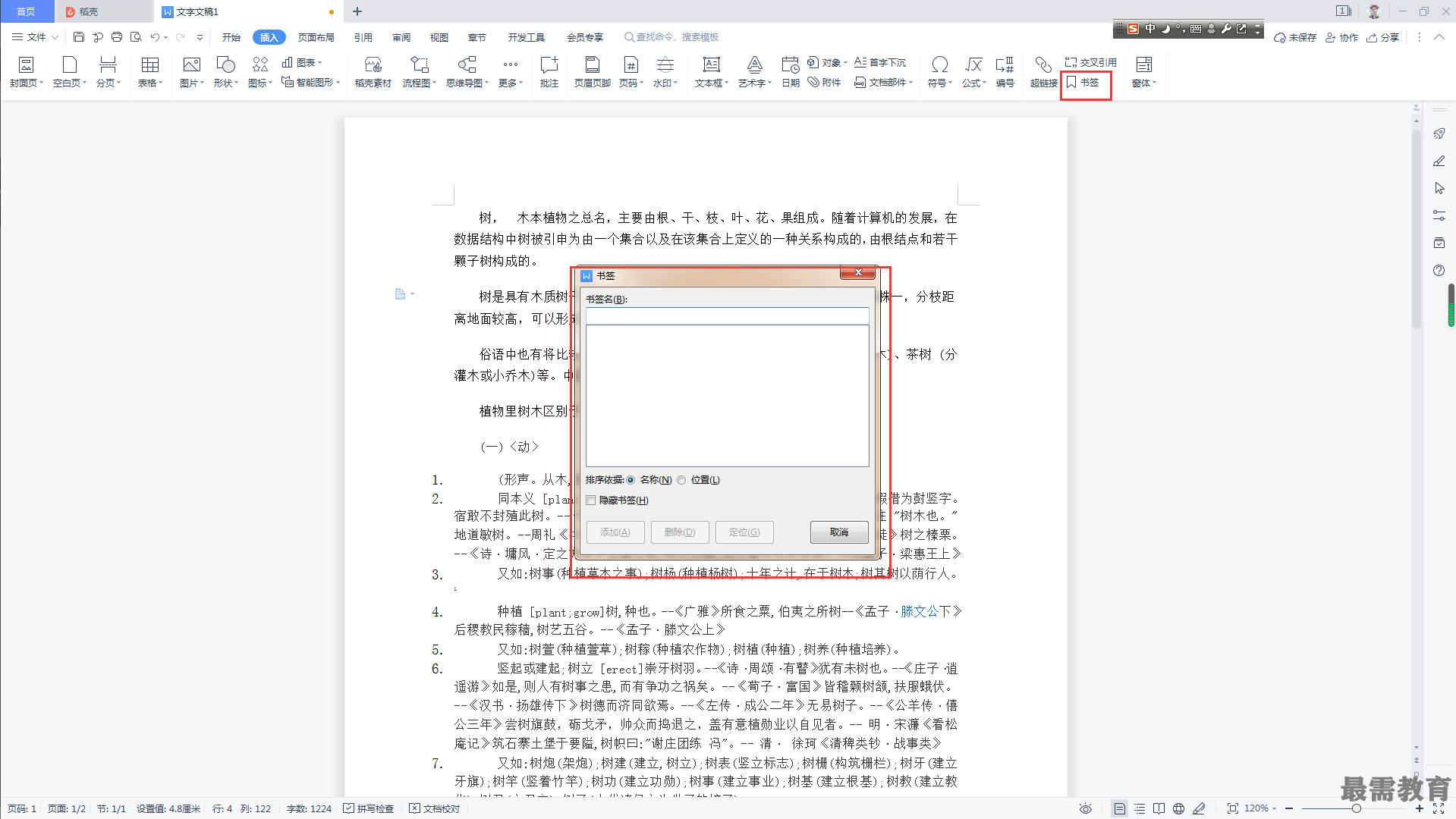Open the 开始 ribbon tab
Image resolution: width=1456 pixels, height=819 pixels.
tap(231, 37)
